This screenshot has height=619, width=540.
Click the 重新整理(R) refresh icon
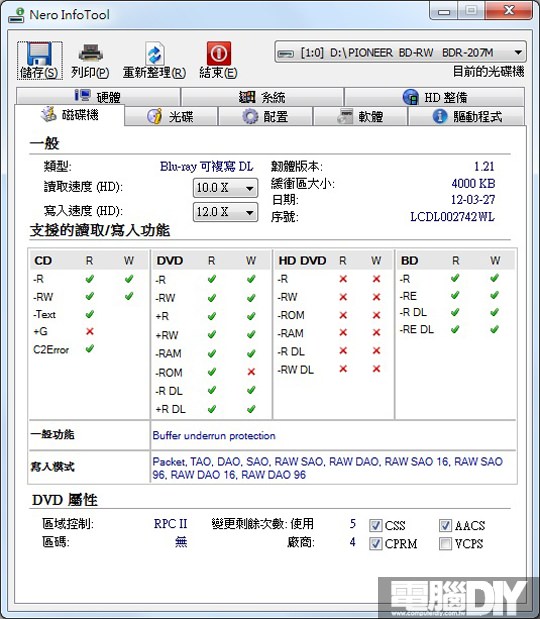154,53
